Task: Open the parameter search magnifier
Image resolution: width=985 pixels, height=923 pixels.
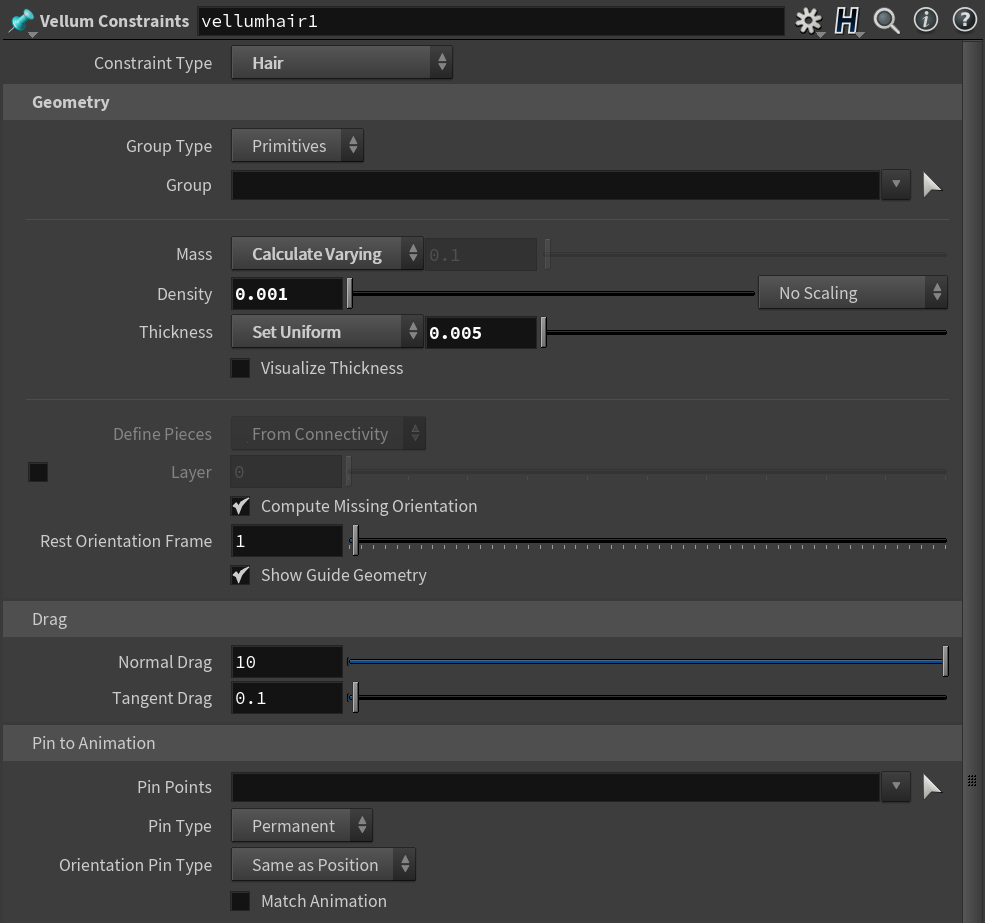Action: [886, 21]
